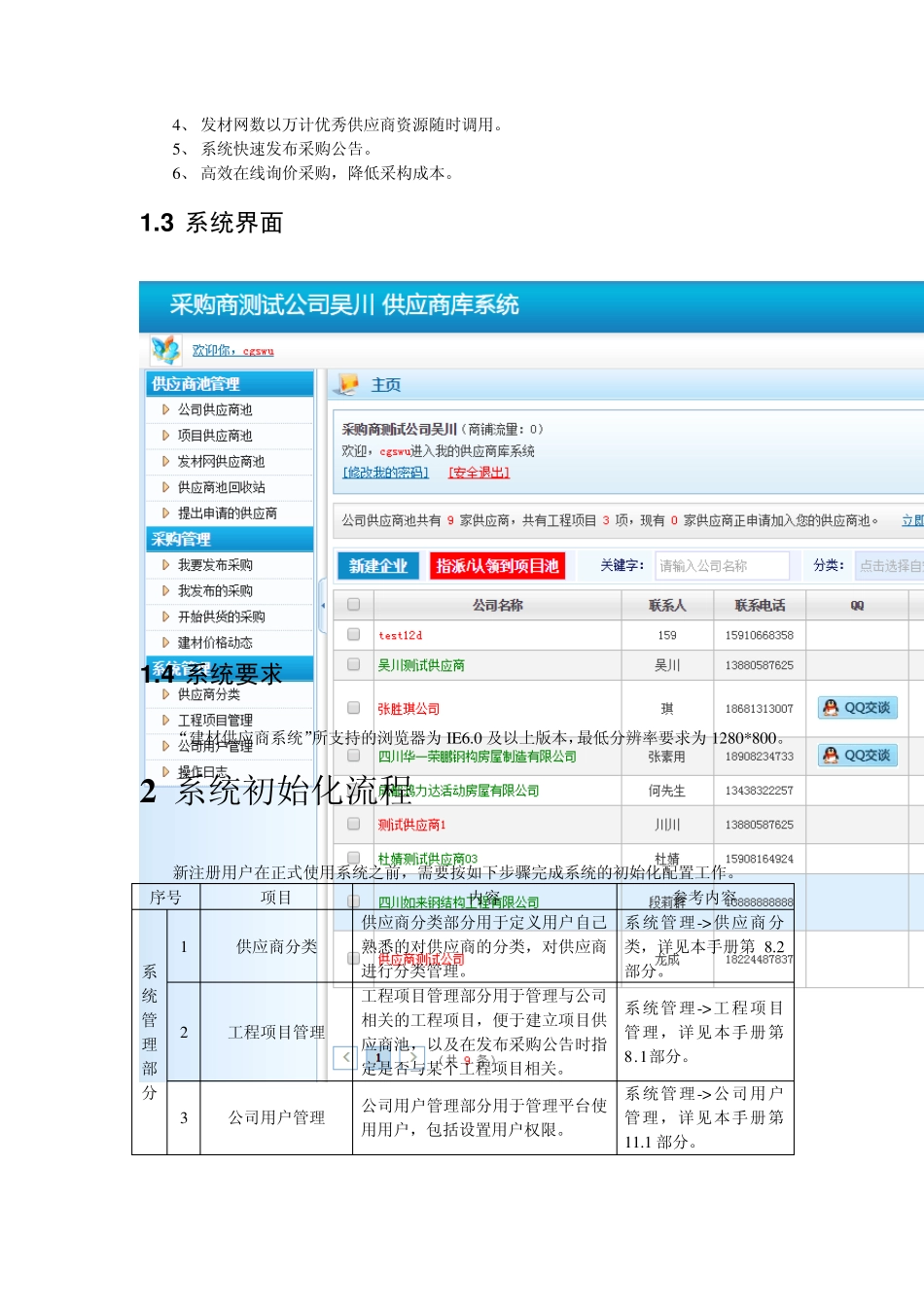Image resolution: width=924 pixels, height=1307 pixels.
Task: Open 提出申请的供应商 in the sidebar
Action: (227, 513)
